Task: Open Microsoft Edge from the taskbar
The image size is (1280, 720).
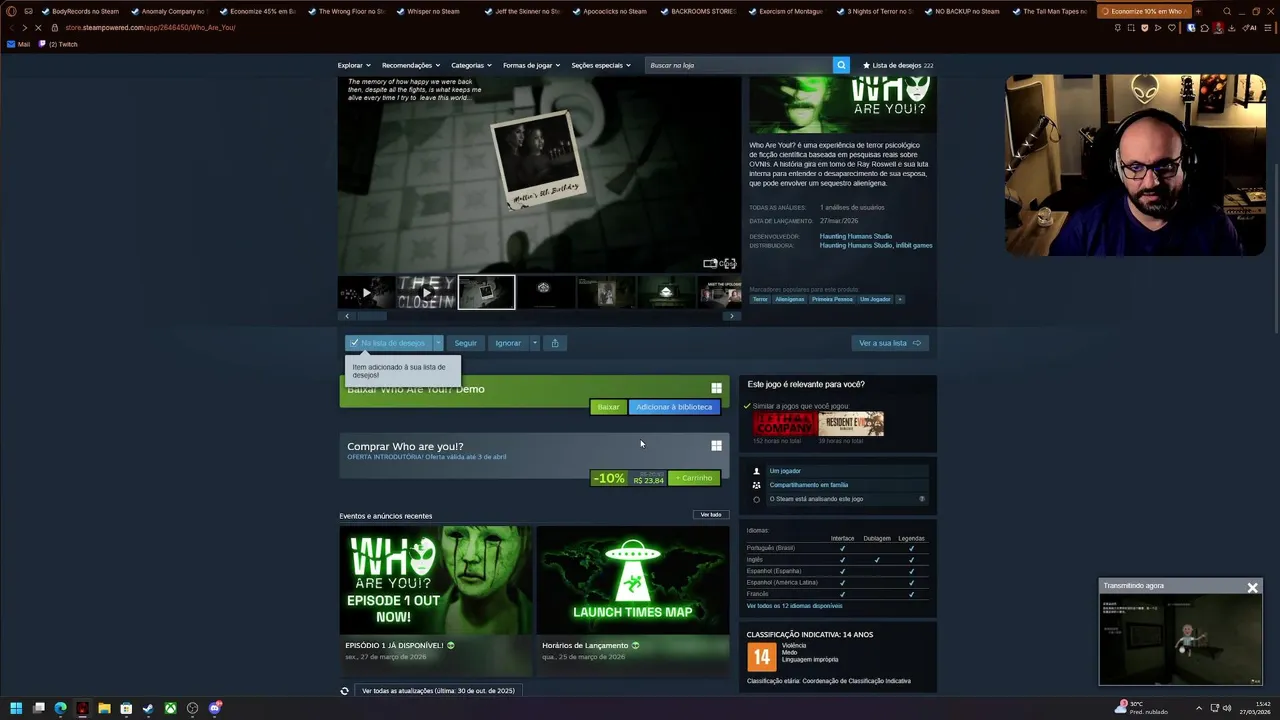Action: 60,708
